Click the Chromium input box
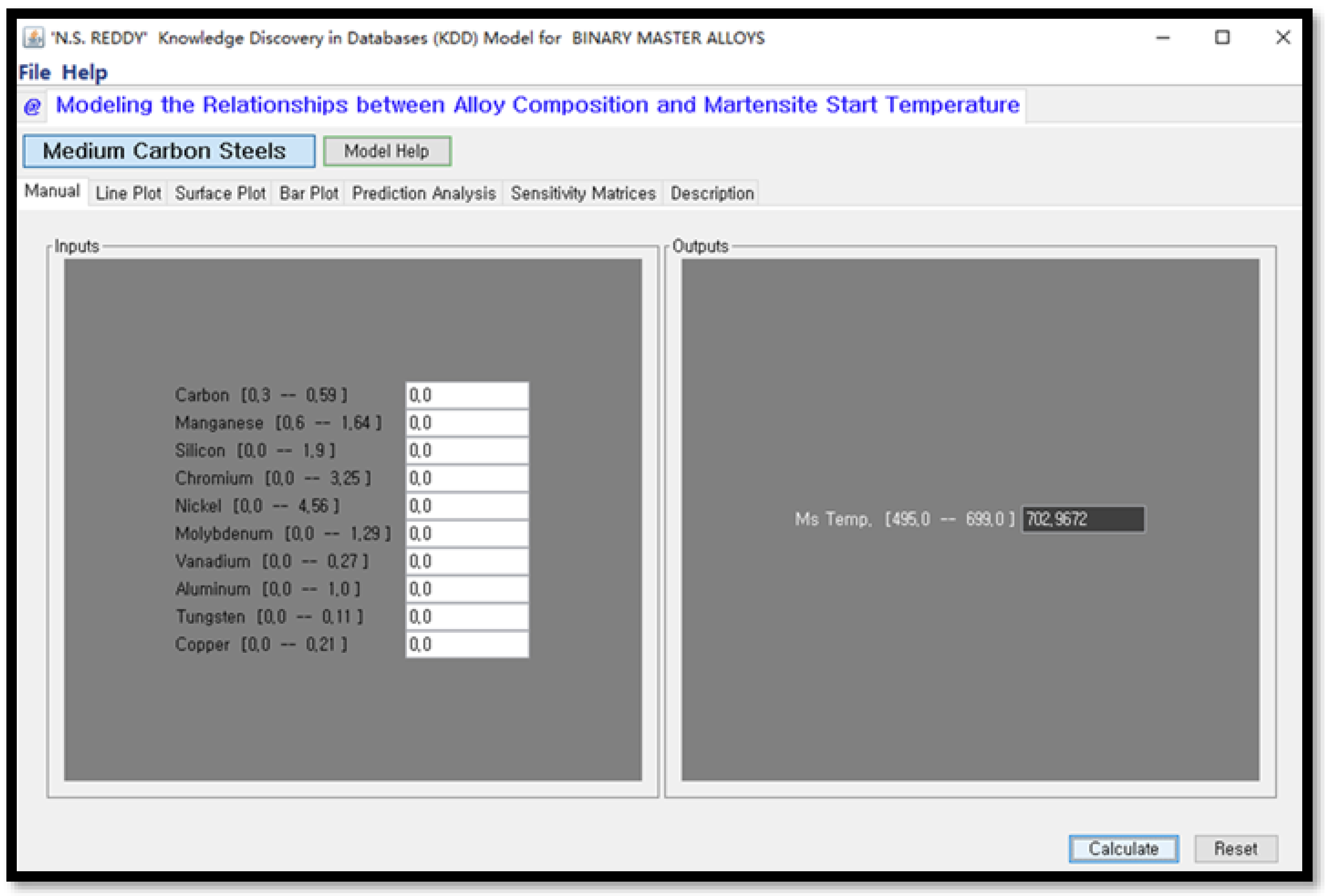The width and height of the screenshot is (1325, 896). point(467,478)
